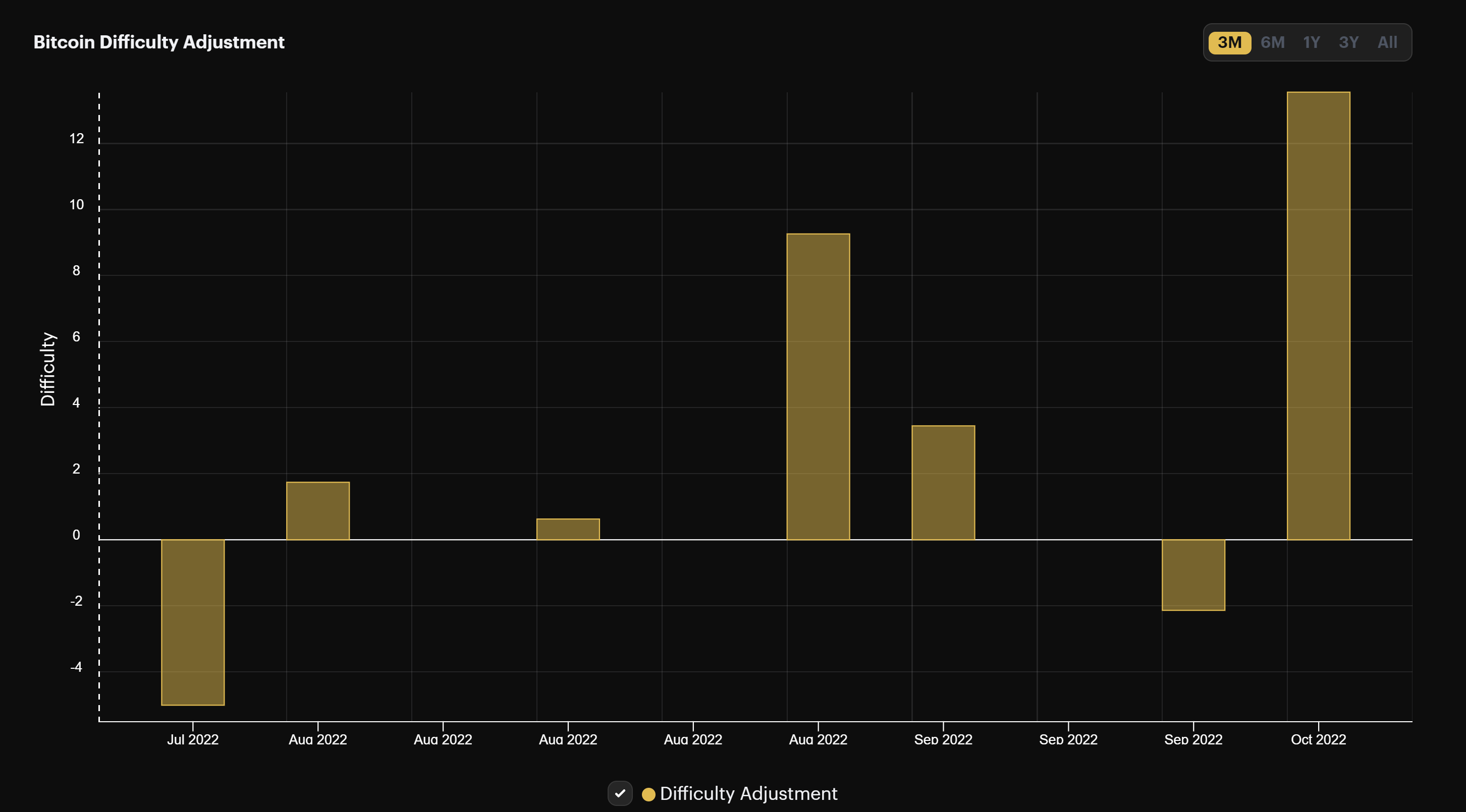Show the All time range
This screenshot has width=1466, height=812.
pos(1387,42)
